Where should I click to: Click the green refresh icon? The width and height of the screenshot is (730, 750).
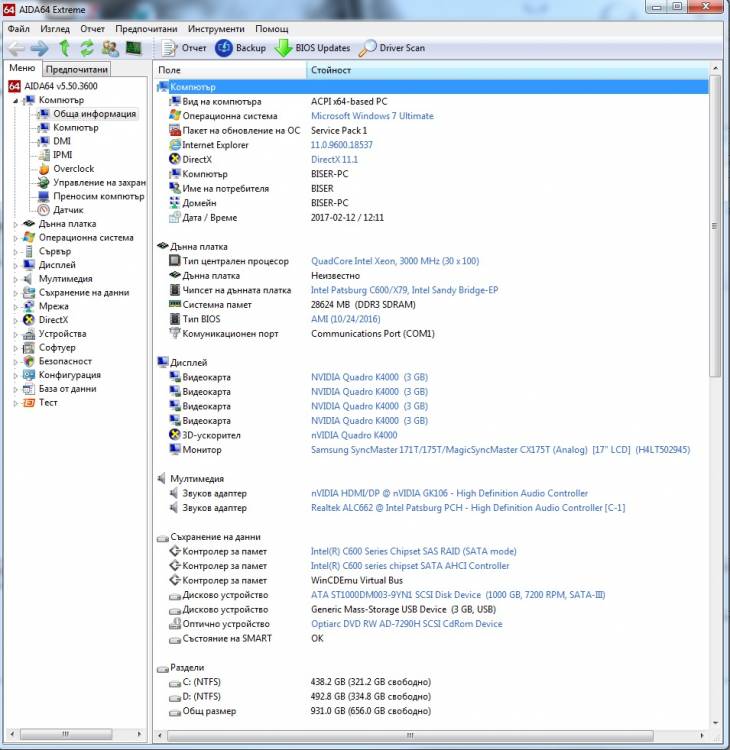coord(87,48)
